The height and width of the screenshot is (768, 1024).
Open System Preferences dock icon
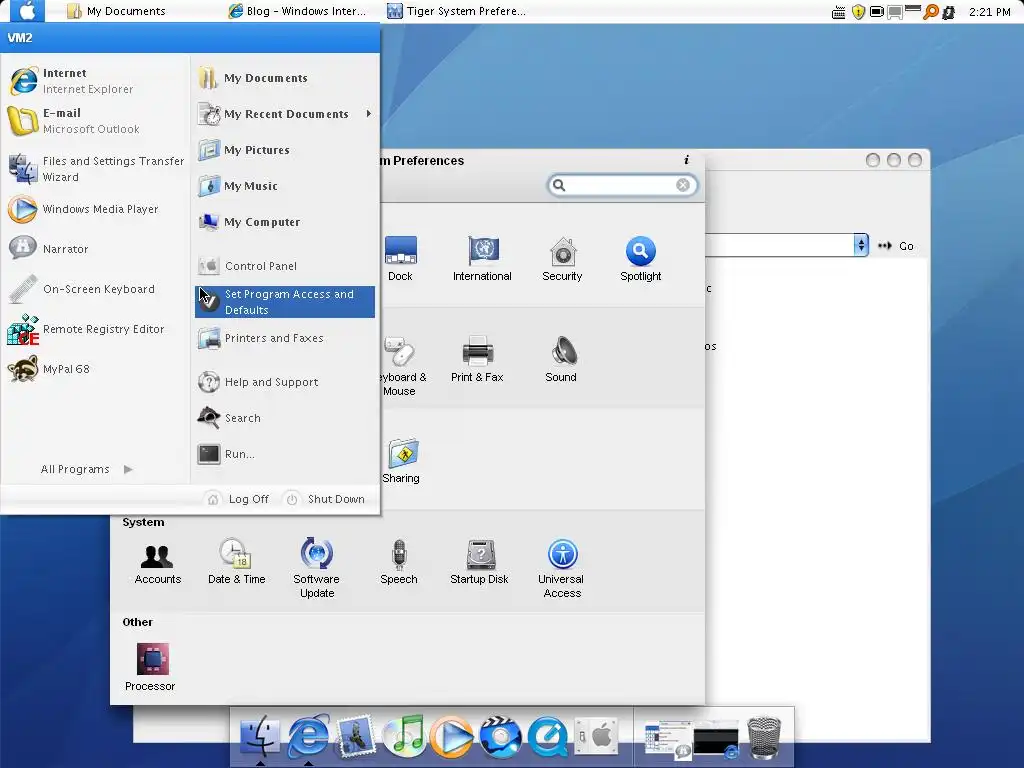tap(596, 737)
